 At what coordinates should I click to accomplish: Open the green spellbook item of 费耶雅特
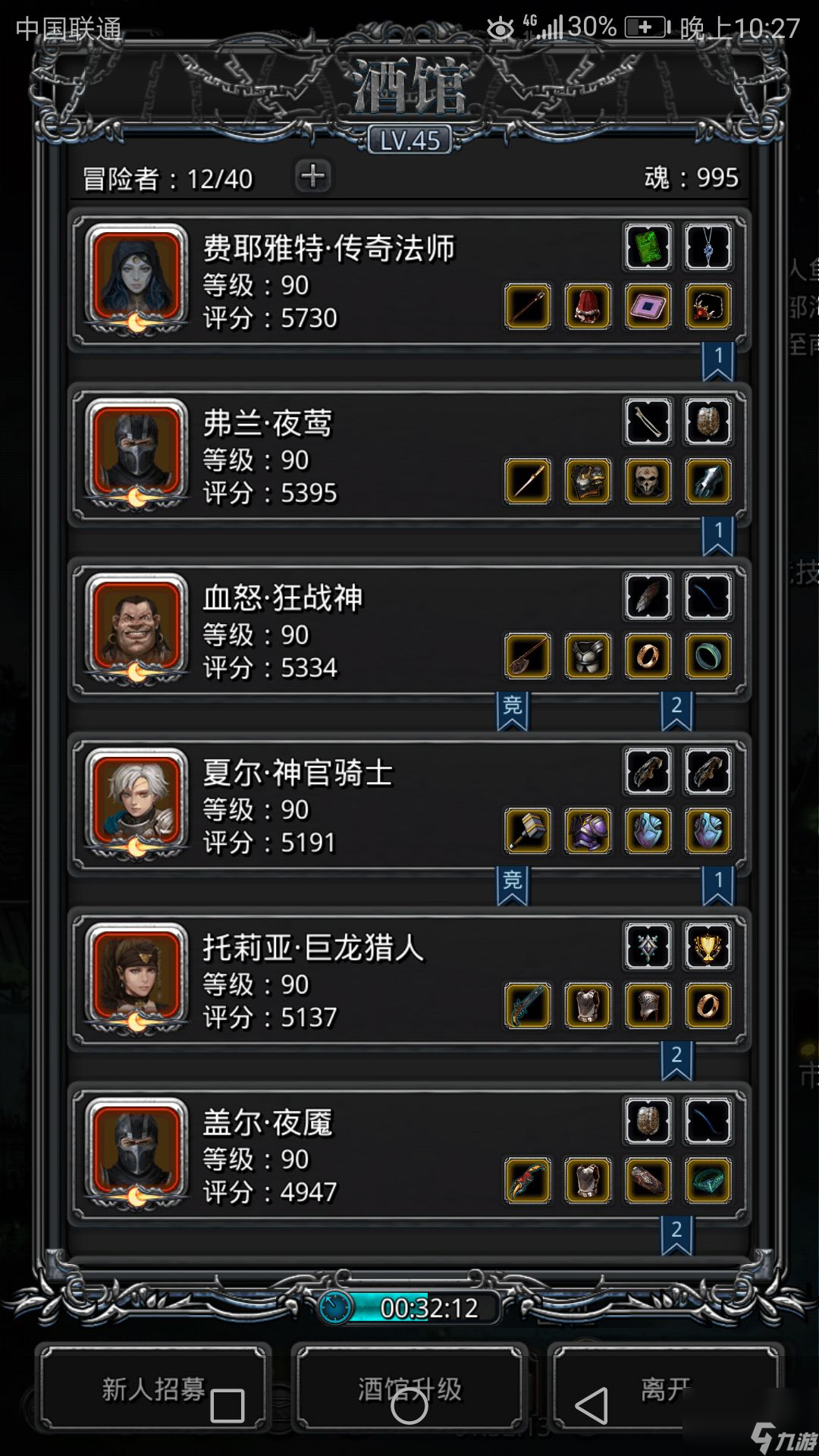point(648,247)
